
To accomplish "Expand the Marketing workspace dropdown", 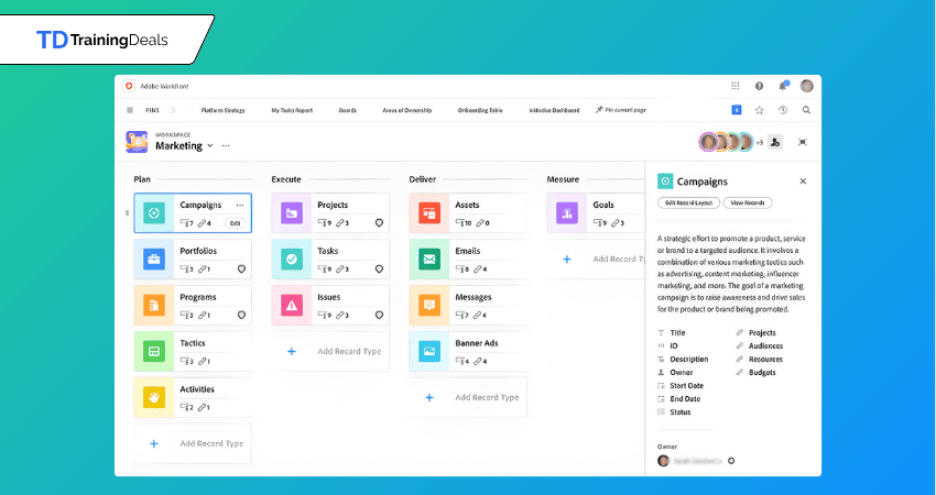I will click(210, 146).
